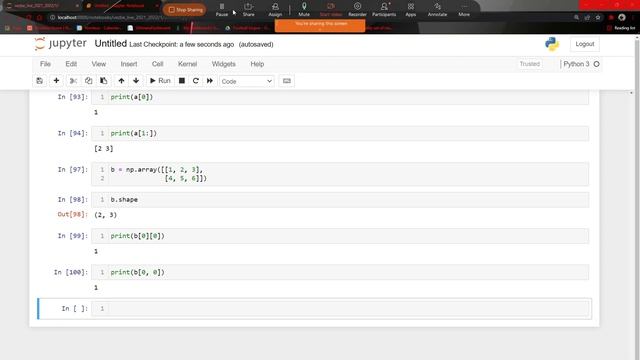Open the cell type Code dropdown
Image resolution: width=640 pixels, height=360 pixels.
[x=247, y=81]
